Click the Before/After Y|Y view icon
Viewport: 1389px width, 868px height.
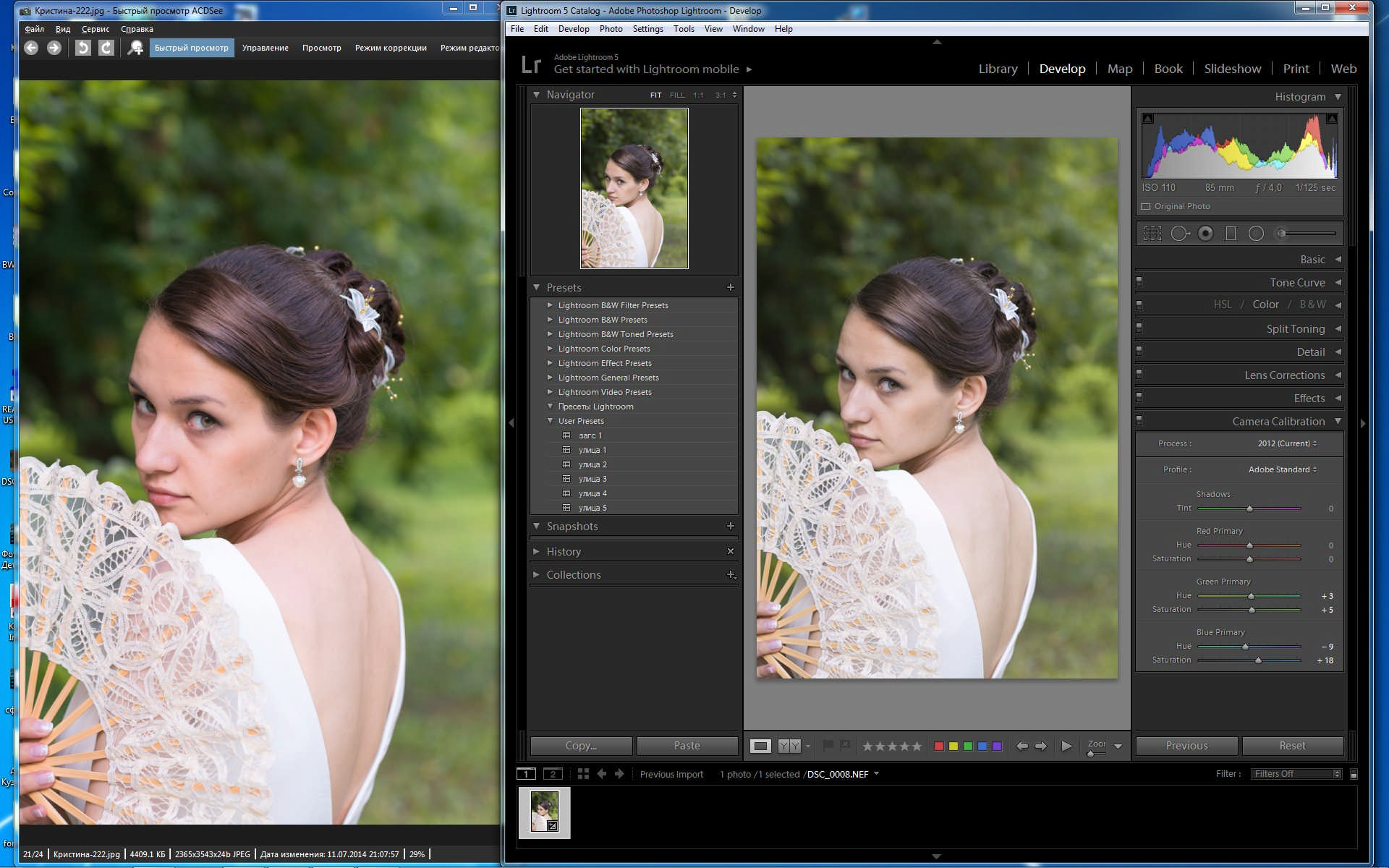pos(789,746)
